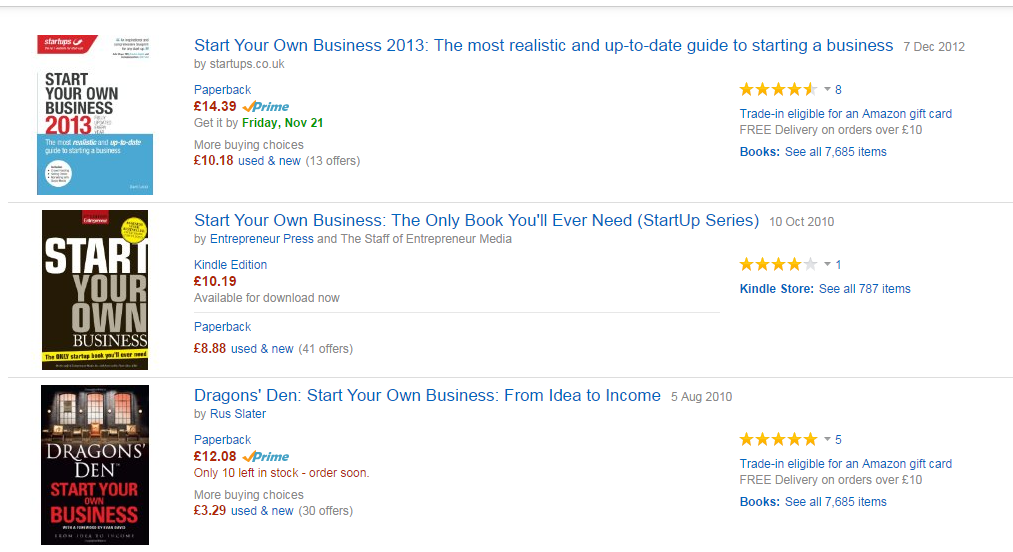
Task: Click the Prime logo beside £14.39 price
Action: 266,107
